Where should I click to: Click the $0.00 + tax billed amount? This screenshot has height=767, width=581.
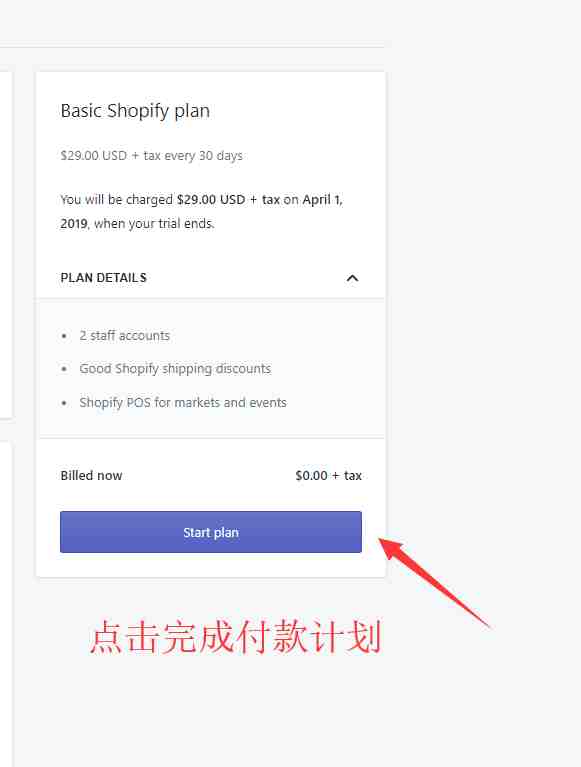[x=329, y=475]
